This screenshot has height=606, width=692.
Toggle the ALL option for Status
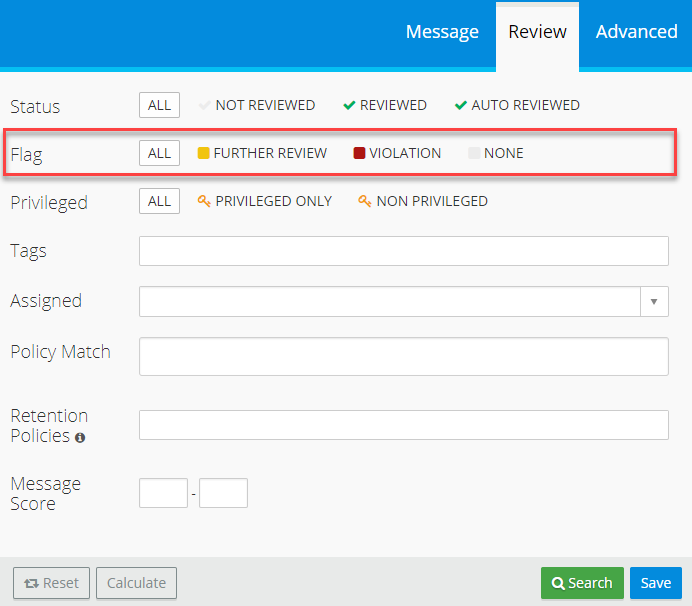pos(159,105)
